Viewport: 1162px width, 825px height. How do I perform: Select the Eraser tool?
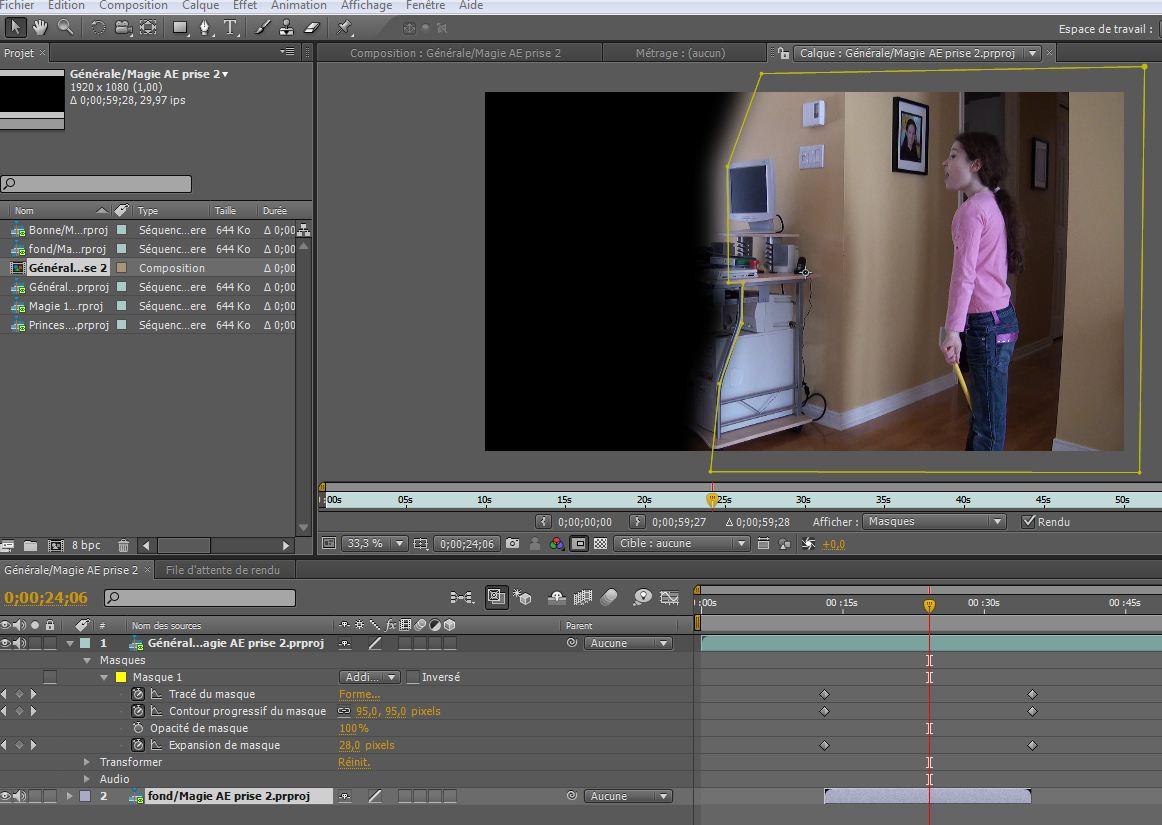tap(310, 27)
